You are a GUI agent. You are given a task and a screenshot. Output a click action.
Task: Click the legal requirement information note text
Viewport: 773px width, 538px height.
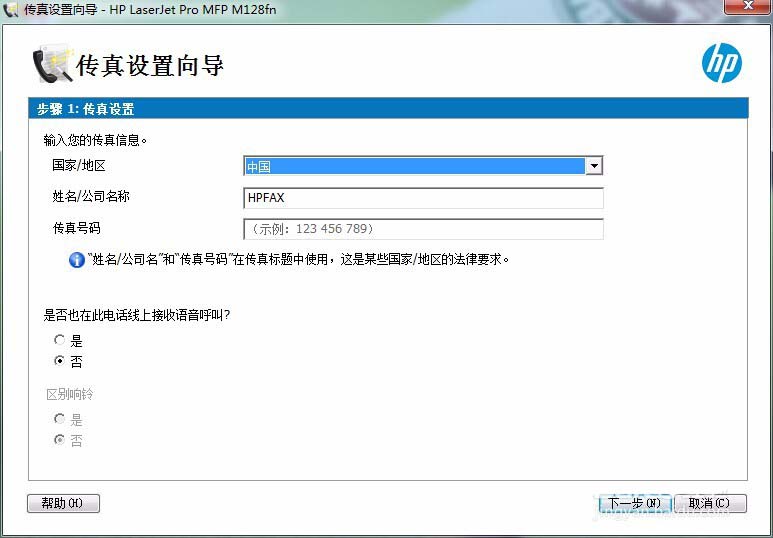299,259
